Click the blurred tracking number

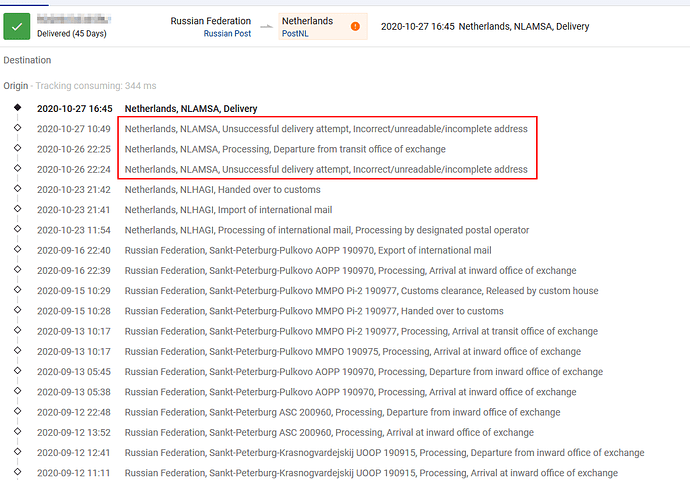73,19
